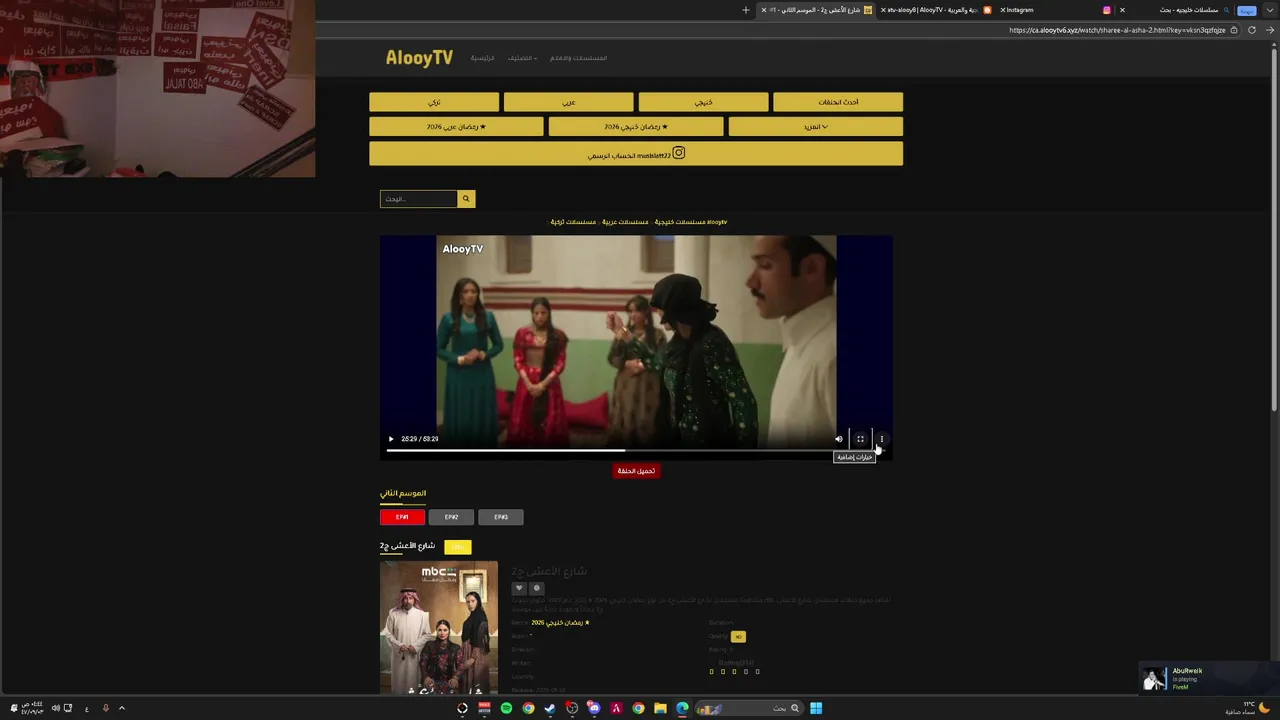Click the مسلسلات عربية breadcrumb link
This screenshot has width=1280, height=720.
[624, 222]
